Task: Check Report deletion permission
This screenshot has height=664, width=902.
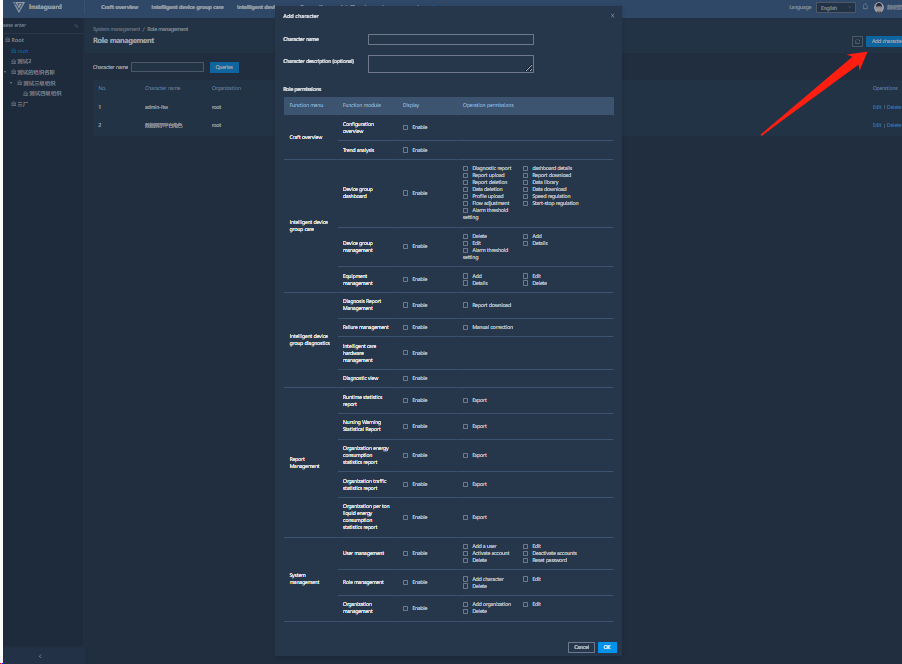Action: [x=465, y=182]
